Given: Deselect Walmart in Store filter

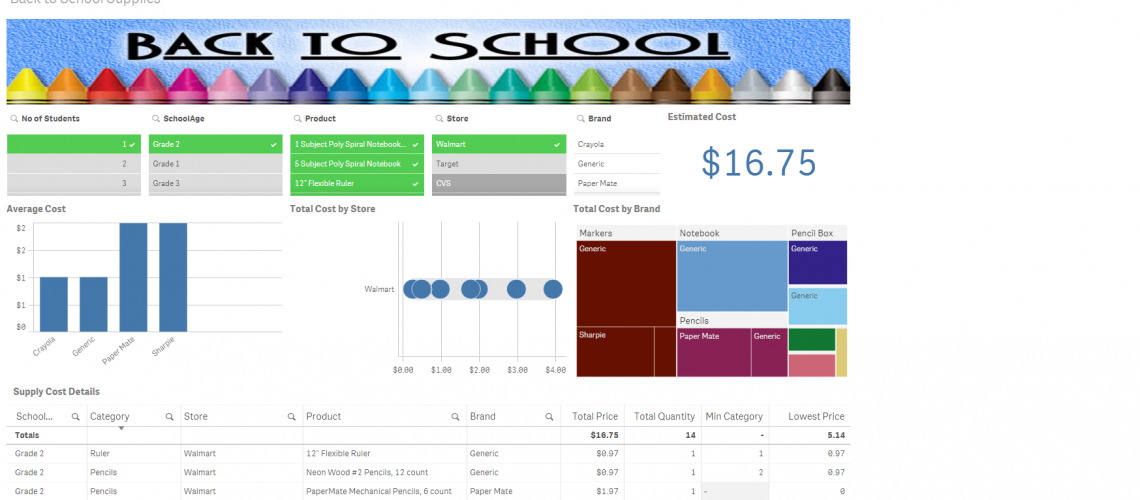Looking at the screenshot, I should tap(499, 144).
